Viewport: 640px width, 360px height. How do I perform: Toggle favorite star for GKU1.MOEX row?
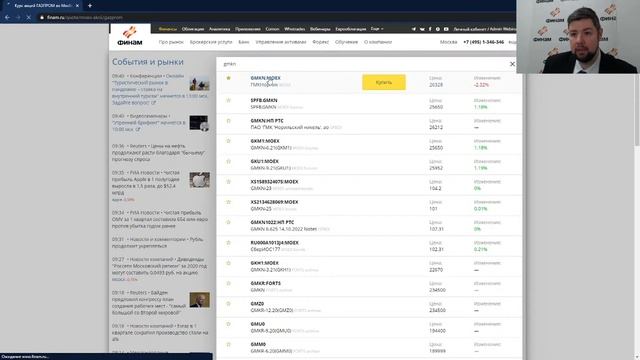pyautogui.click(x=229, y=162)
